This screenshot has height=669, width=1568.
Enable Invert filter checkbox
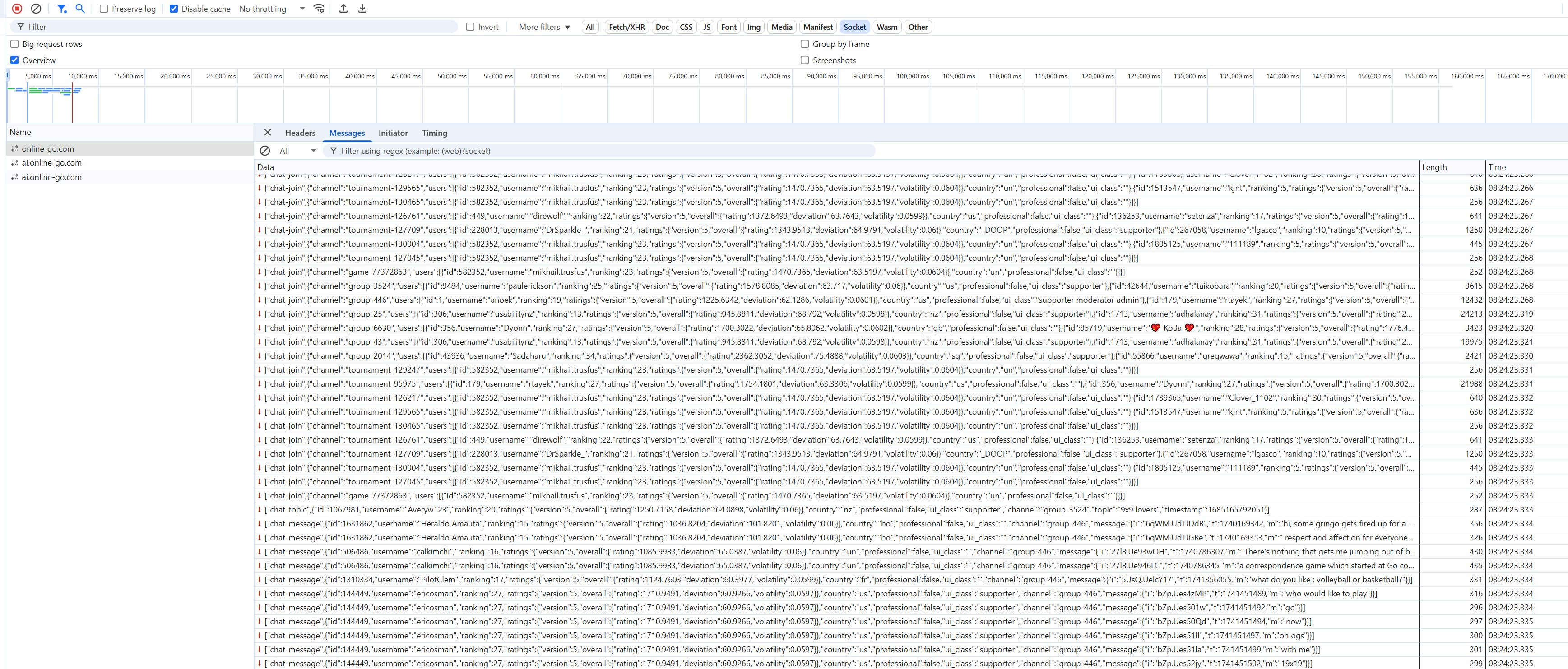click(470, 27)
